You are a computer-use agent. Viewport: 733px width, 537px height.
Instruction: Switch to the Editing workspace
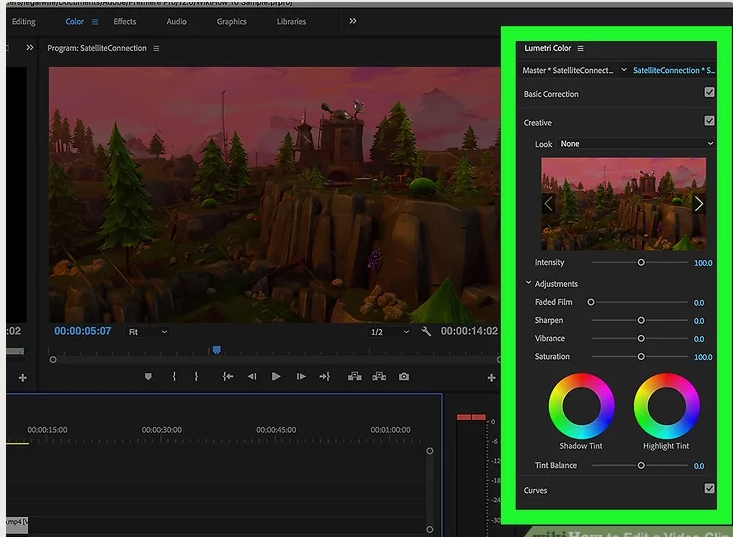(23, 22)
